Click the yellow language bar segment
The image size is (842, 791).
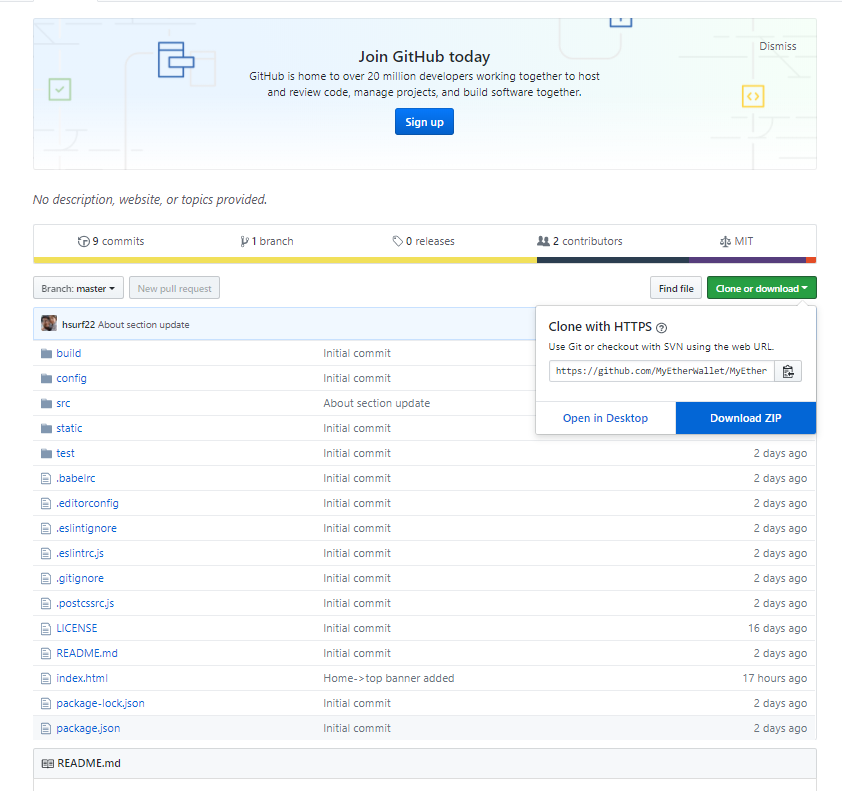pyautogui.click(x=285, y=260)
